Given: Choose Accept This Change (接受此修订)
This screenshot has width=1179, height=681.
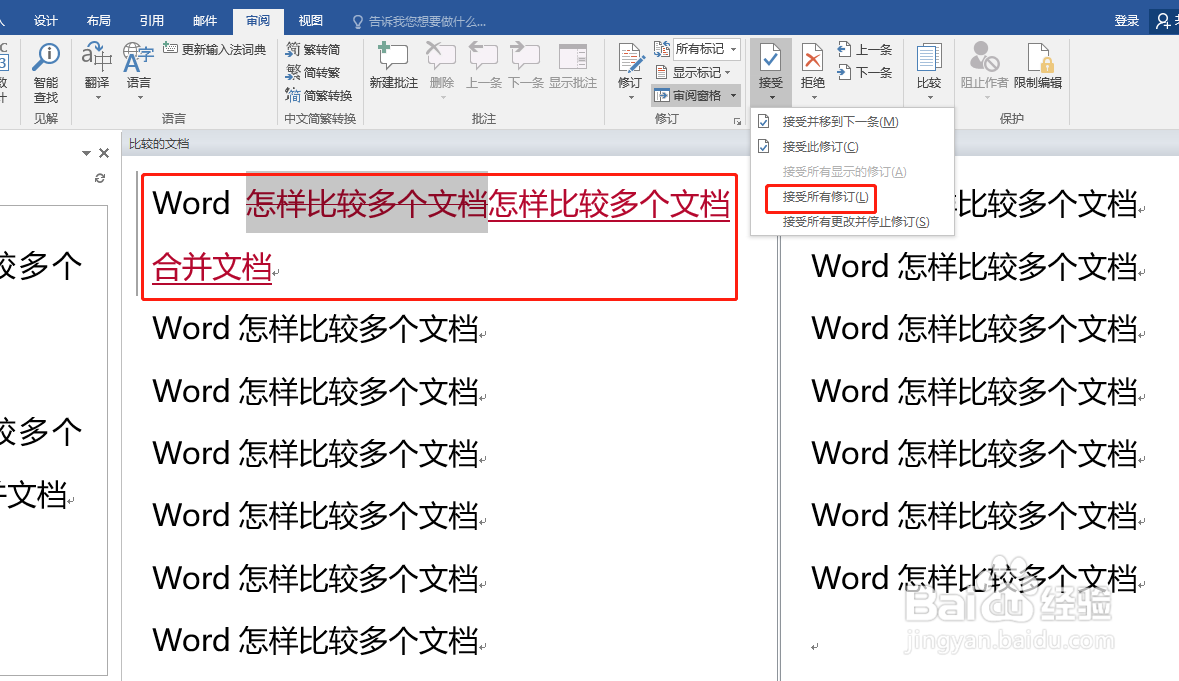Looking at the screenshot, I should (x=852, y=147).
